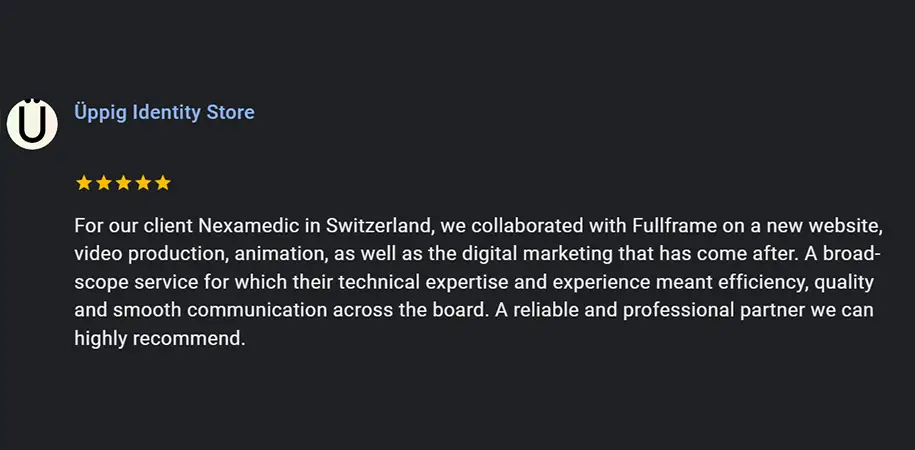Click the second star in the rating
The width and height of the screenshot is (915, 450).
[103, 183]
